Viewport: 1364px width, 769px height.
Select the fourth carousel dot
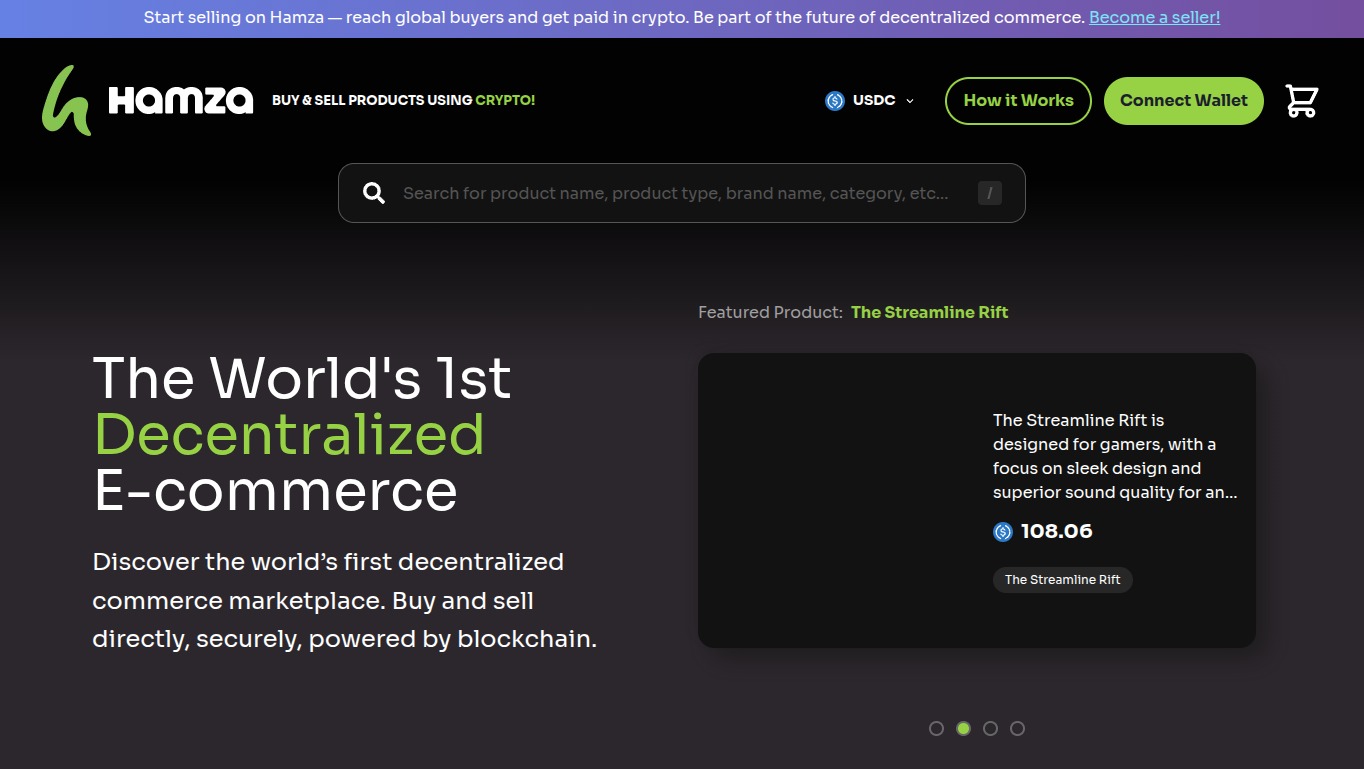point(1018,728)
